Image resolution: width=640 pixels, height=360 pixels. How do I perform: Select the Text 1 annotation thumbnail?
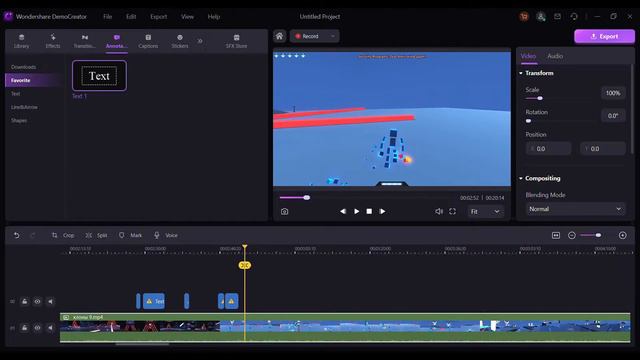pyautogui.click(x=99, y=76)
